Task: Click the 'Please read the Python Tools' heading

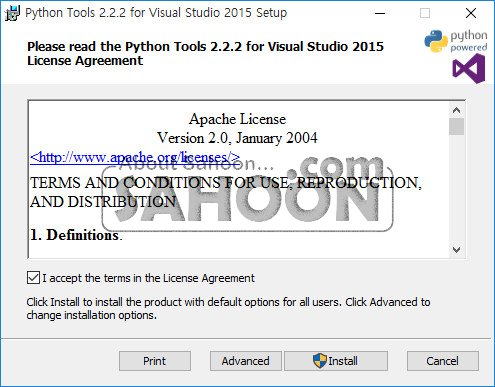Action: (205, 53)
